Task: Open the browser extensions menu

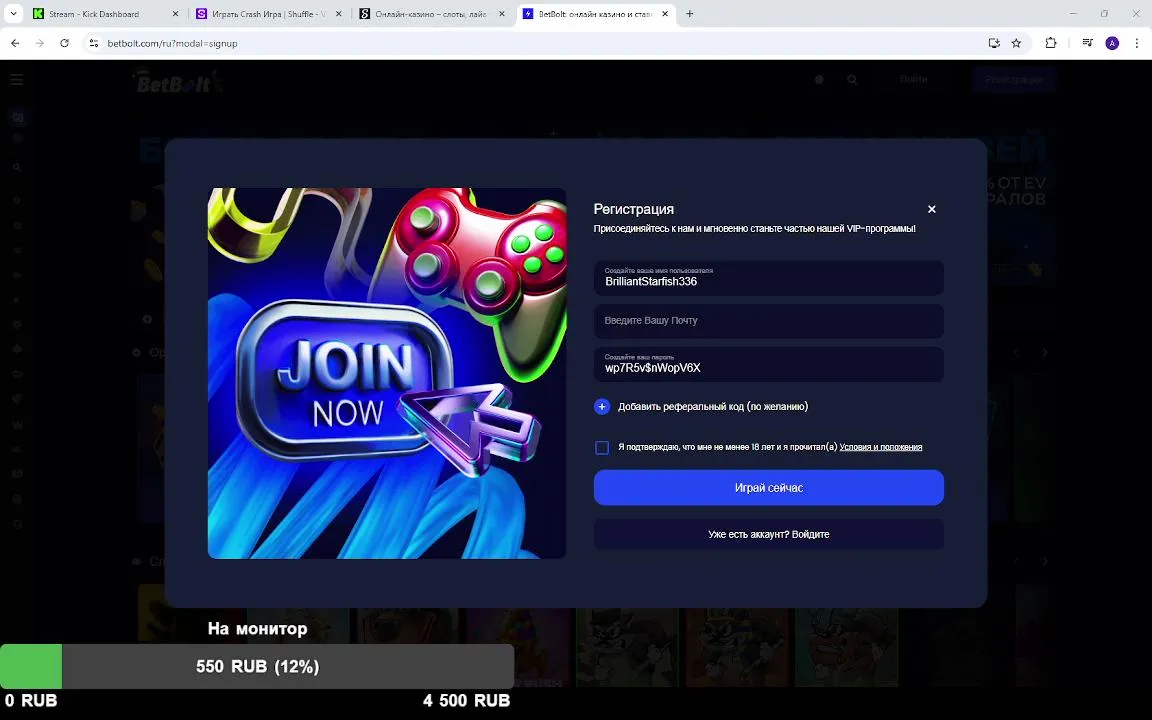Action: 1051,43
